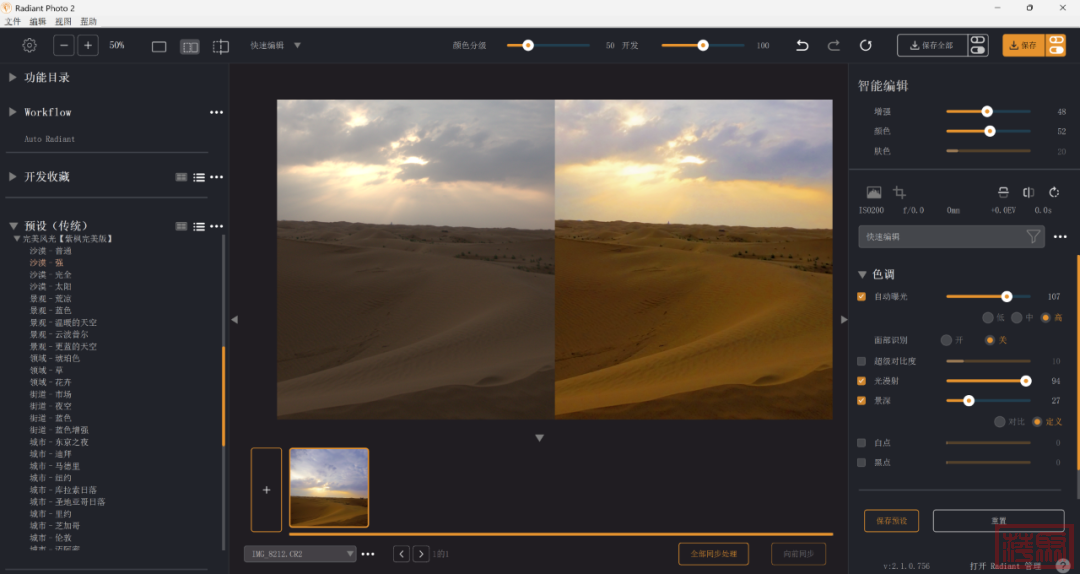Open the 视图 menu
The image size is (1080, 574).
[63, 21]
